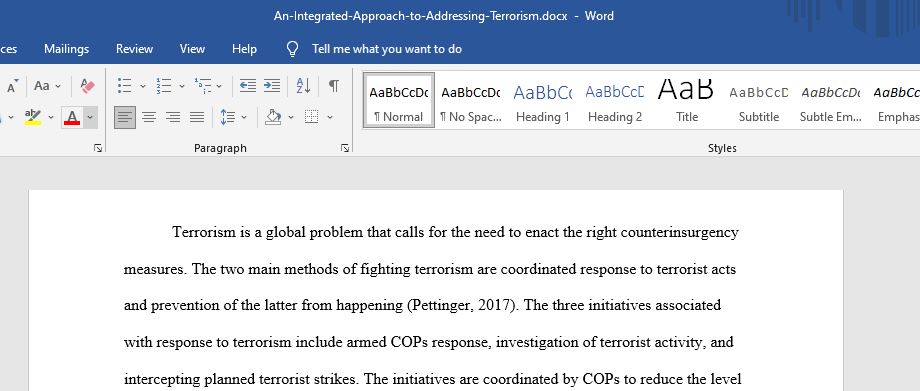Click the line and paragraph spacing icon

[x=228, y=117]
